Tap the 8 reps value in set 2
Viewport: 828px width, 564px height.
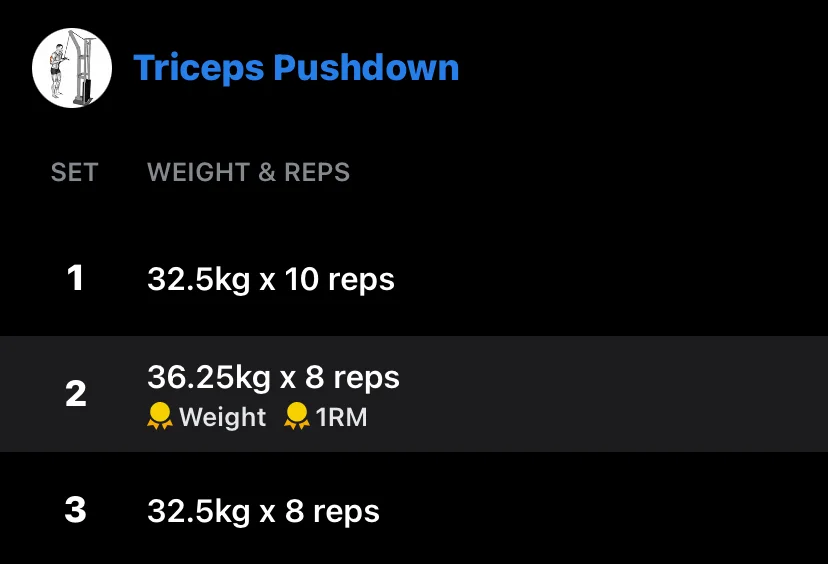352,378
